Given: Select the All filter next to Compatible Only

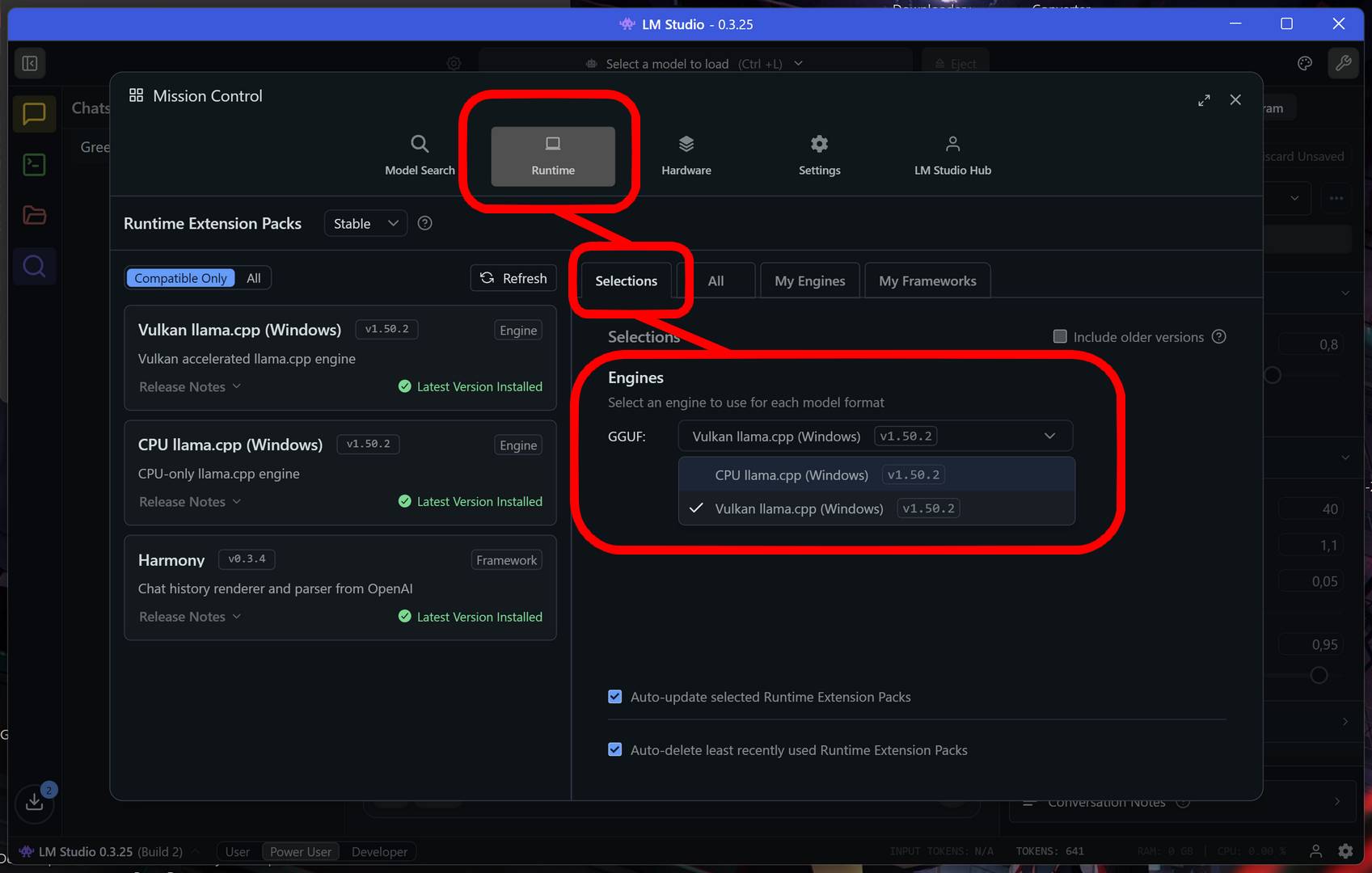Looking at the screenshot, I should (253, 278).
